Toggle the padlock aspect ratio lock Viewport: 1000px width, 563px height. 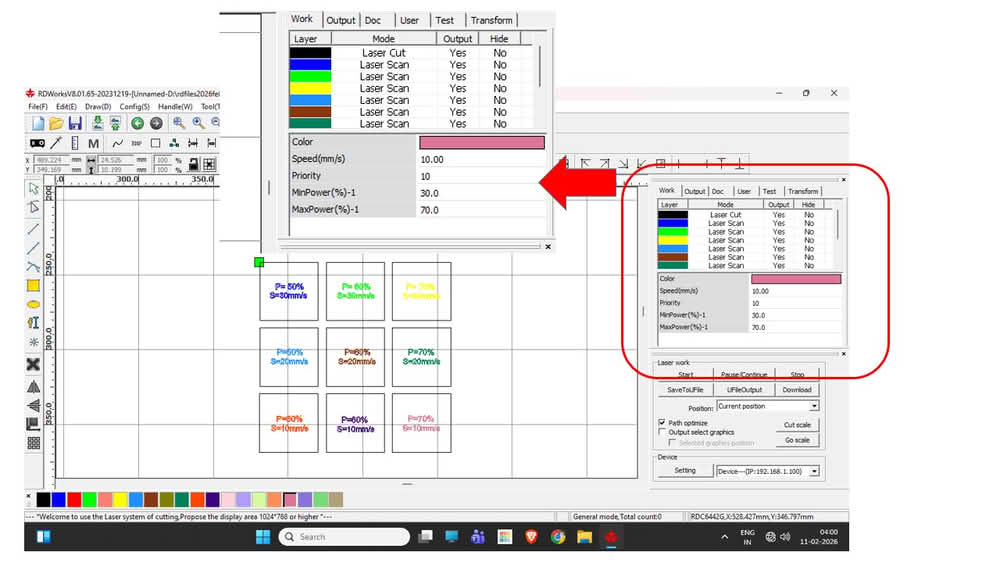pyautogui.click(x=193, y=164)
